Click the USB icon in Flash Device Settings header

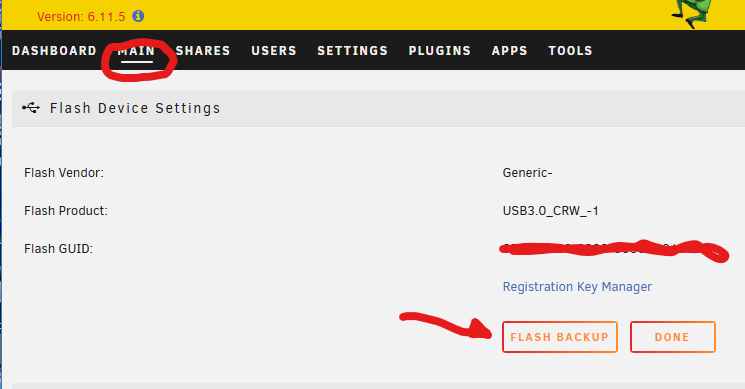(31, 108)
